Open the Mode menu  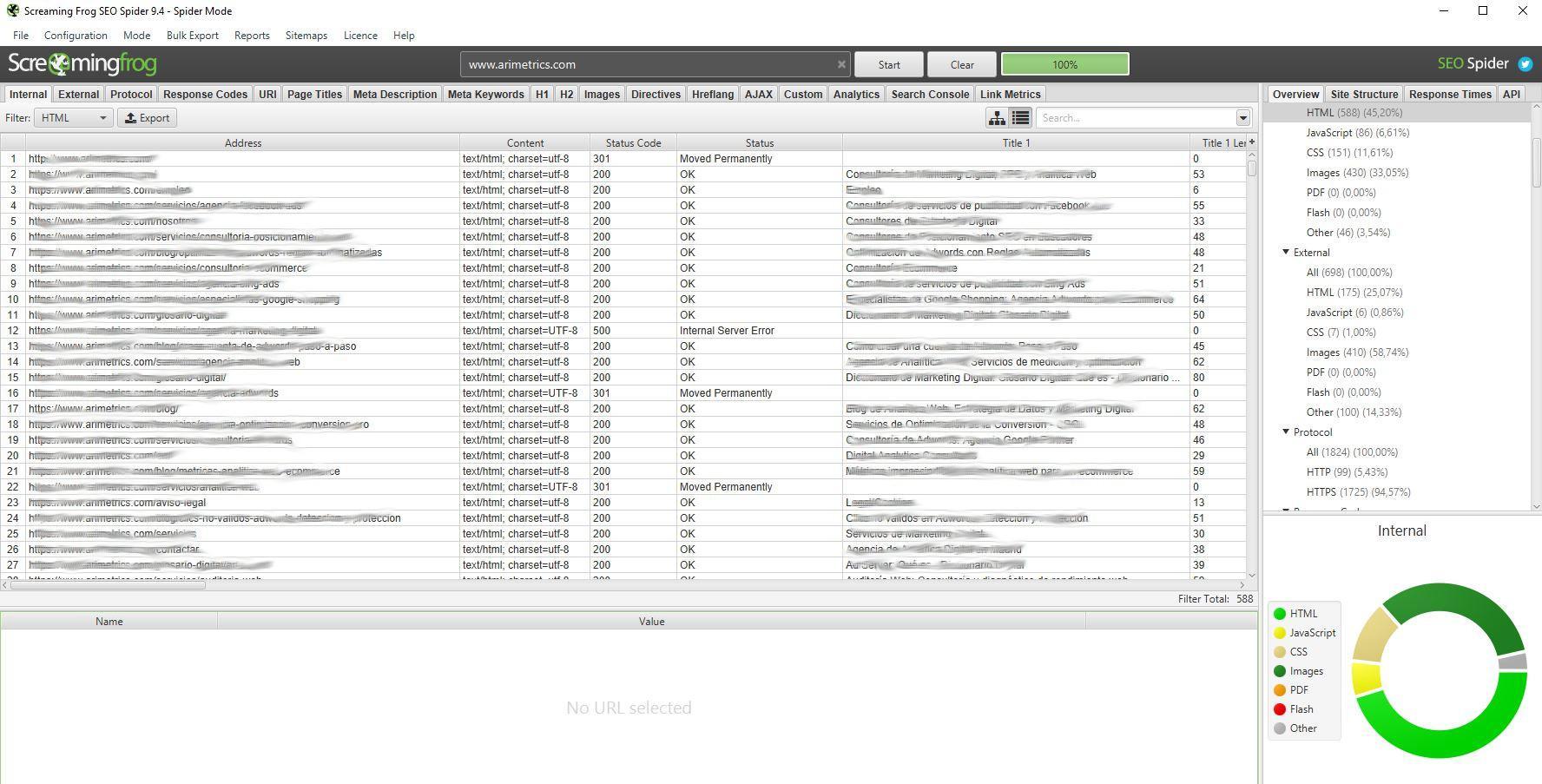point(136,36)
